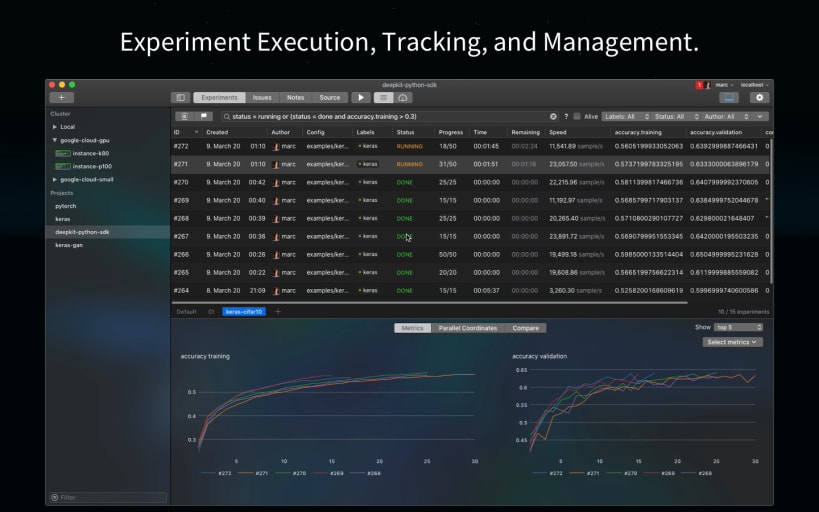This screenshot has width=819, height=512.
Task: Switch to the Experiments tab
Action: coord(219,98)
